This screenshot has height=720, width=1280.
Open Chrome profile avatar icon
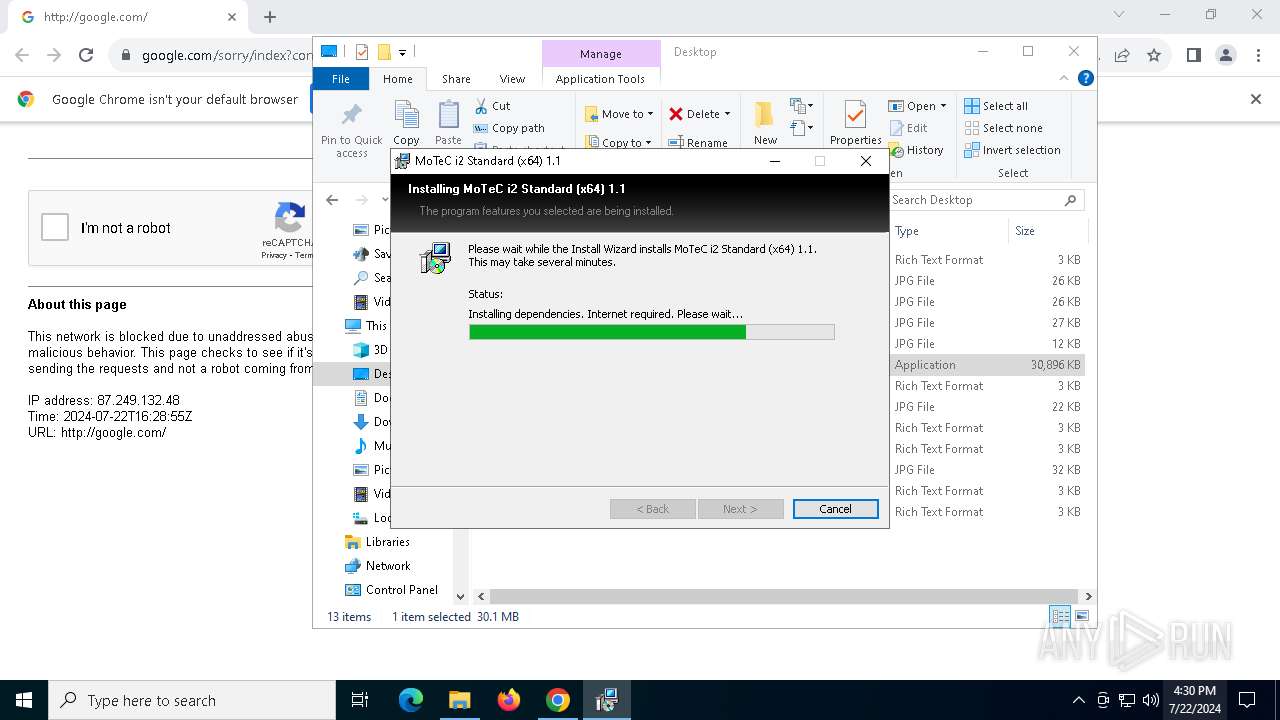coord(1226,56)
